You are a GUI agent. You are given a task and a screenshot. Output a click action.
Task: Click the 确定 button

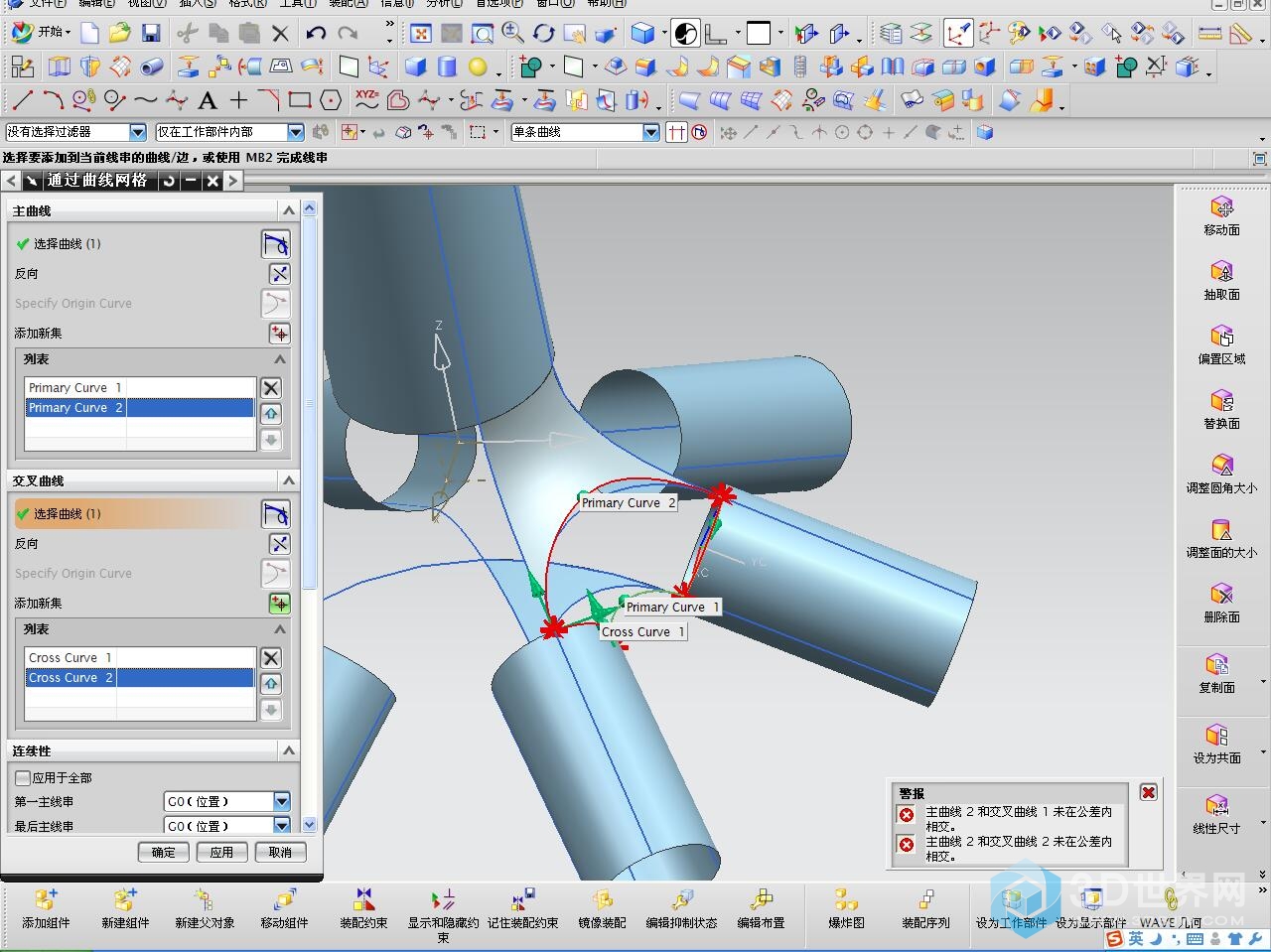coord(164,852)
